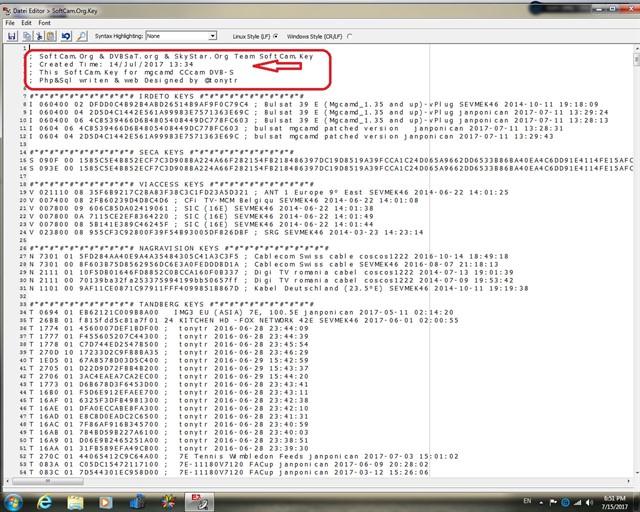Image resolution: width=640 pixels, height=512 pixels.
Task: Click the horizontal scrollbar right arrow
Action: (x=628, y=481)
